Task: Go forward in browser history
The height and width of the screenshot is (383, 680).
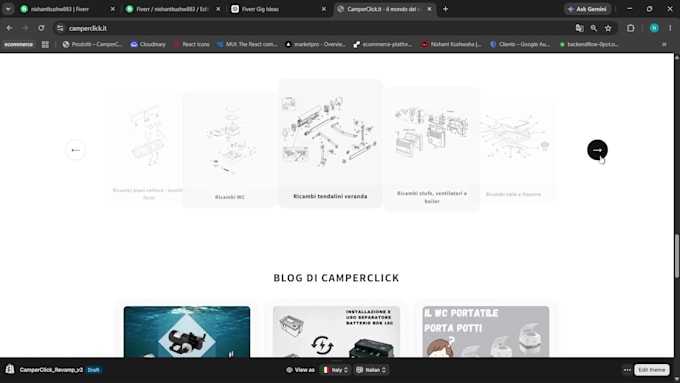Action: (x=25, y=28)
